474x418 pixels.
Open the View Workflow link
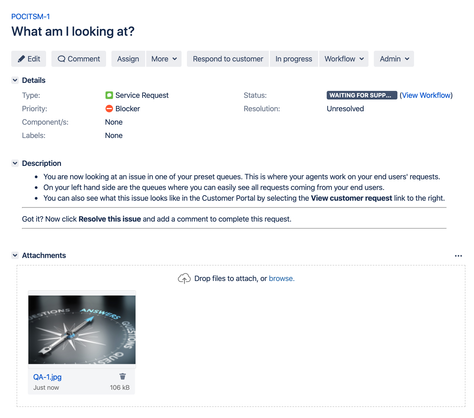tap(426, 95)
